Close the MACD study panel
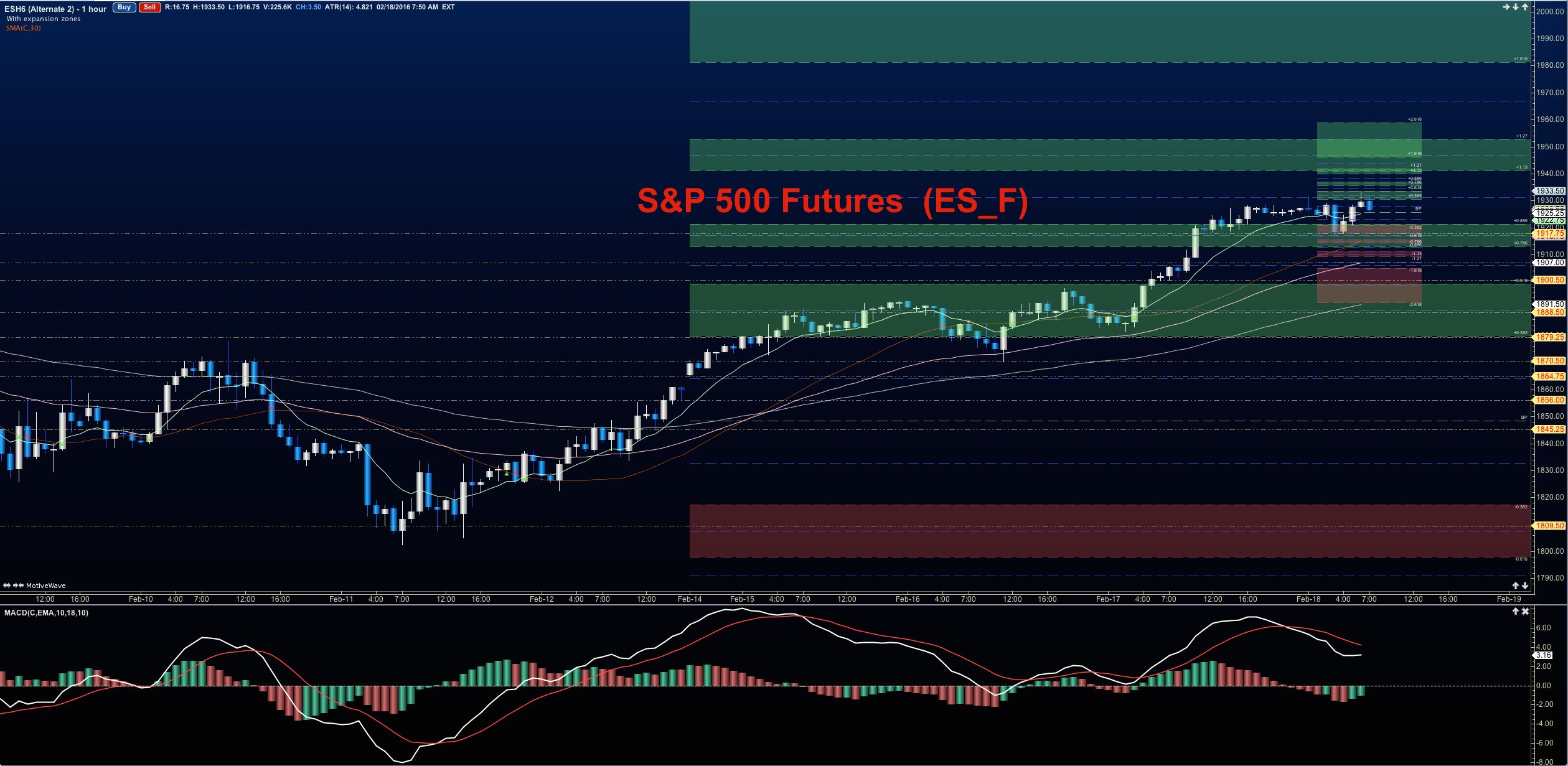 click(x=1525, y=612)
